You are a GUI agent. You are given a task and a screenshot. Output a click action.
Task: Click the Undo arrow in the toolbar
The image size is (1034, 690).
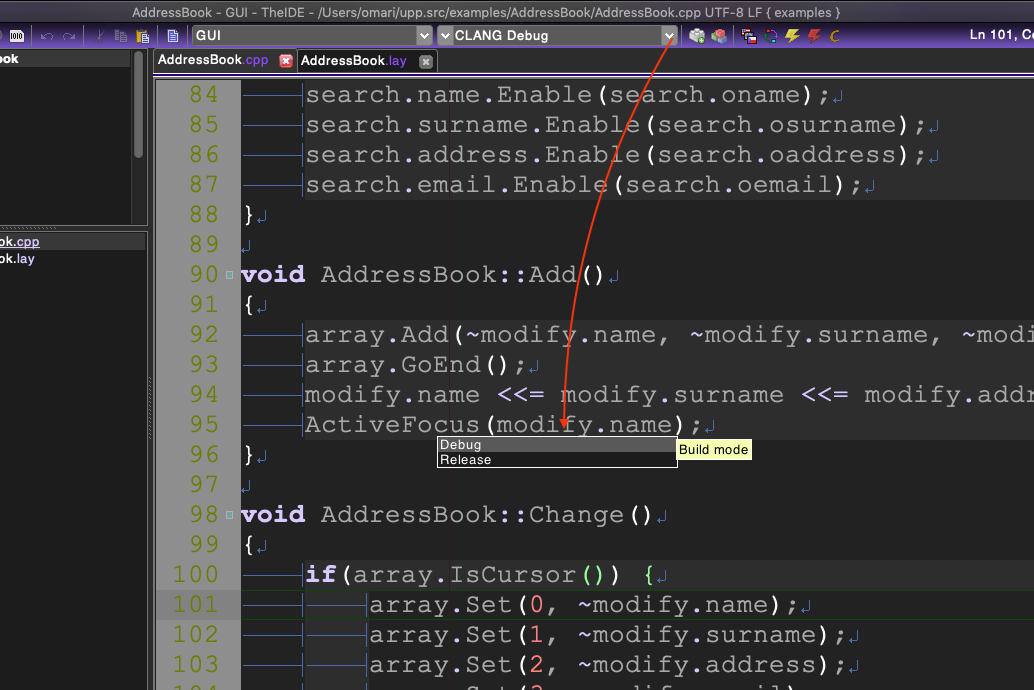(x=46, y=36)
